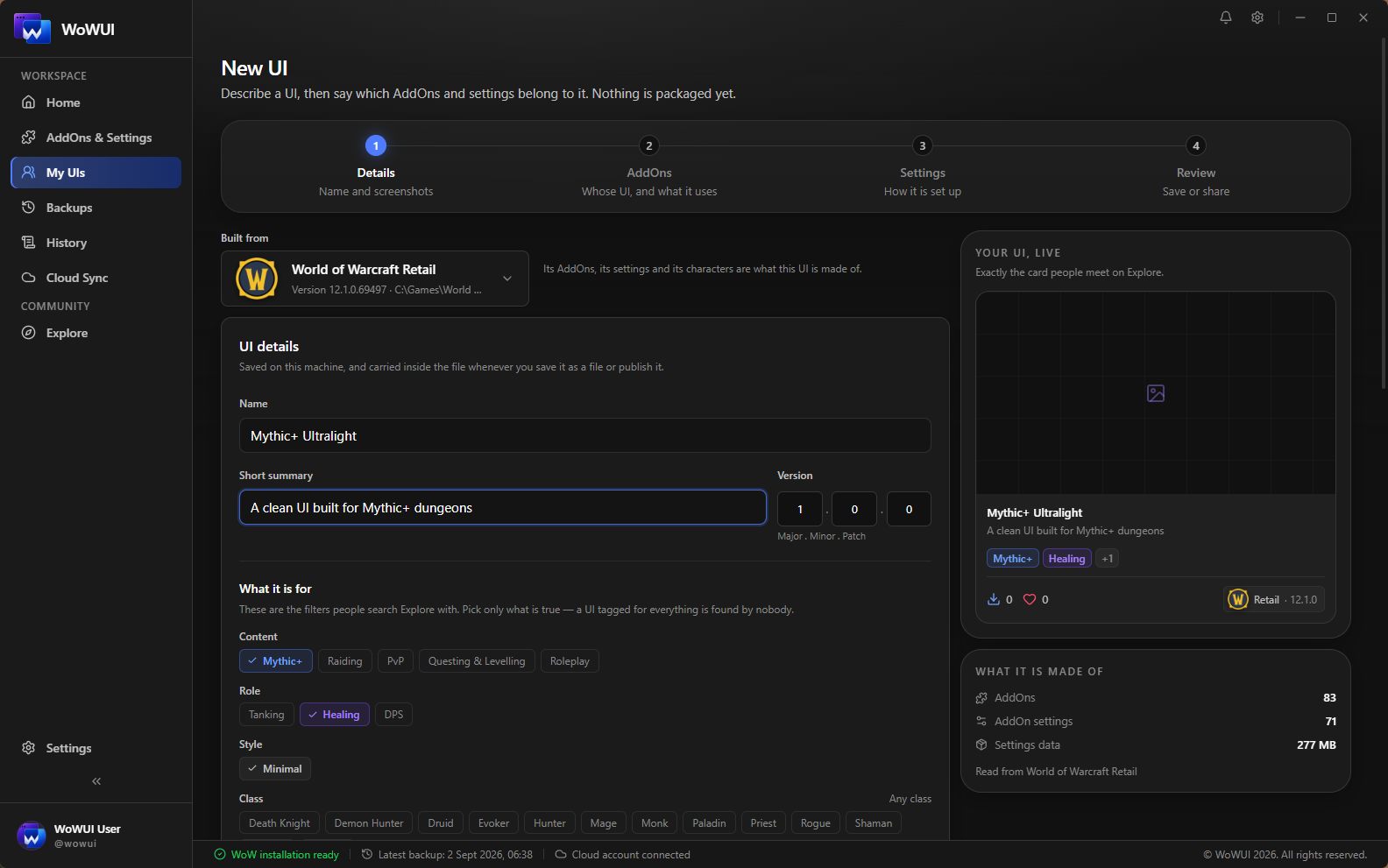
Task: Open the History sidebar entry
Action: (x=96, y=243)
